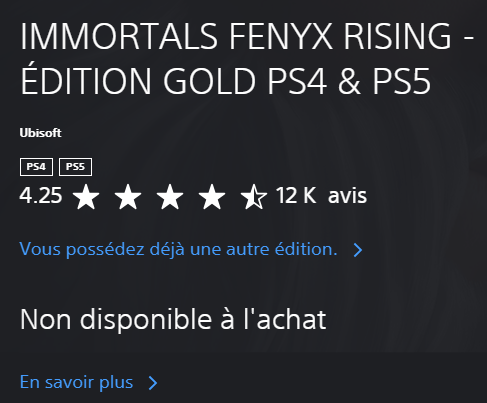
Task: Click chevron next to 'En savoir plus'
Action: (153, 383)
